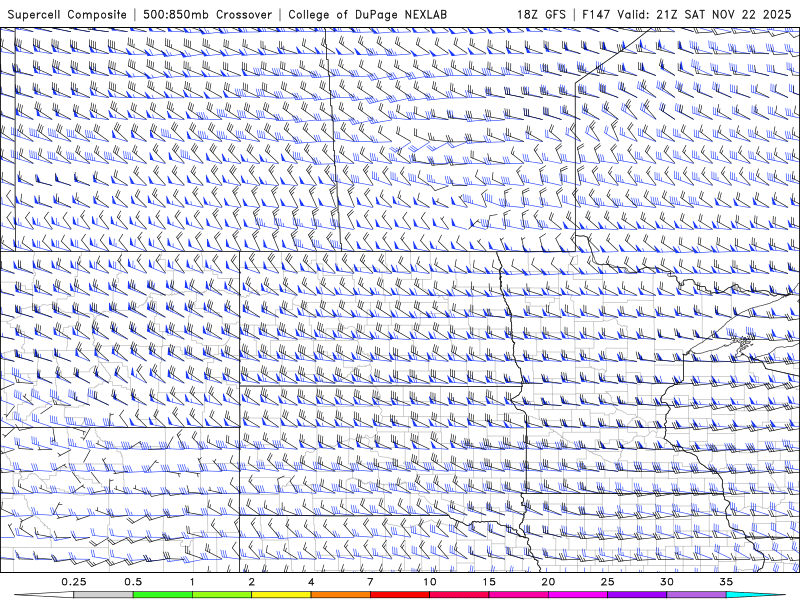
Task: Click the "35" legend value
Action: pos(726,582)
